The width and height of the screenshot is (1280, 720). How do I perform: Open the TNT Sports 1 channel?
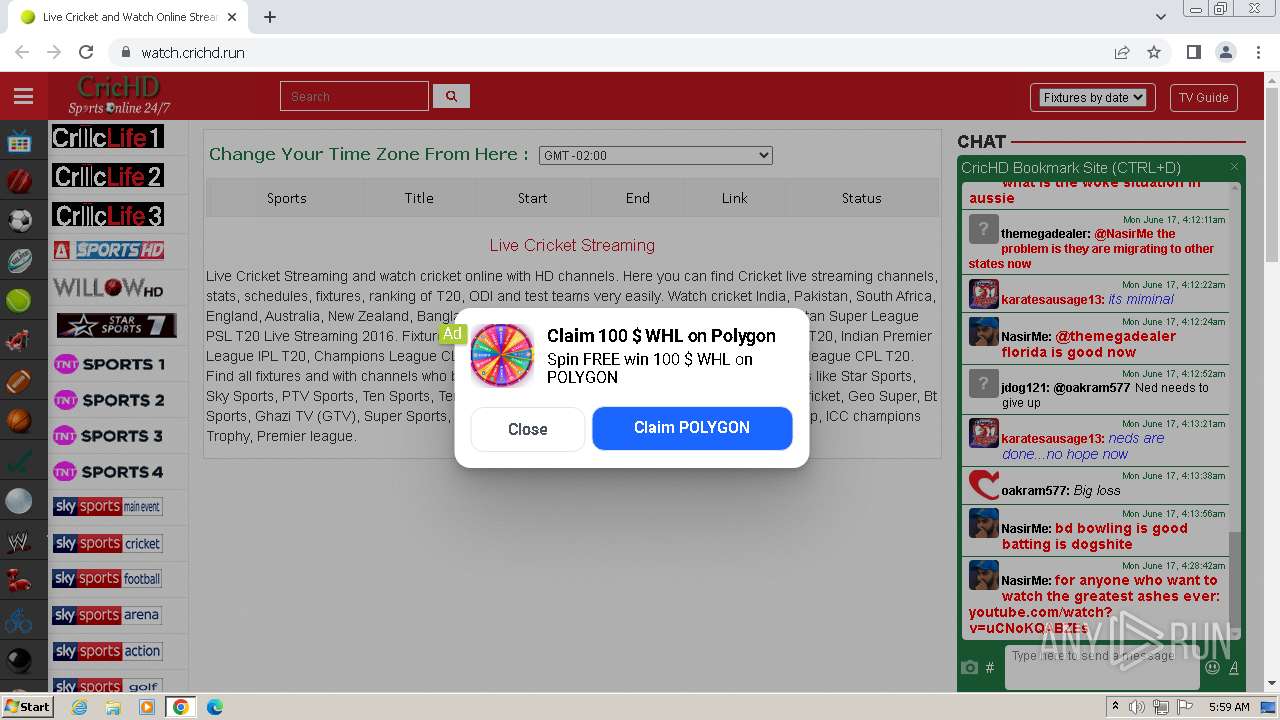click(x=108, y=364)
